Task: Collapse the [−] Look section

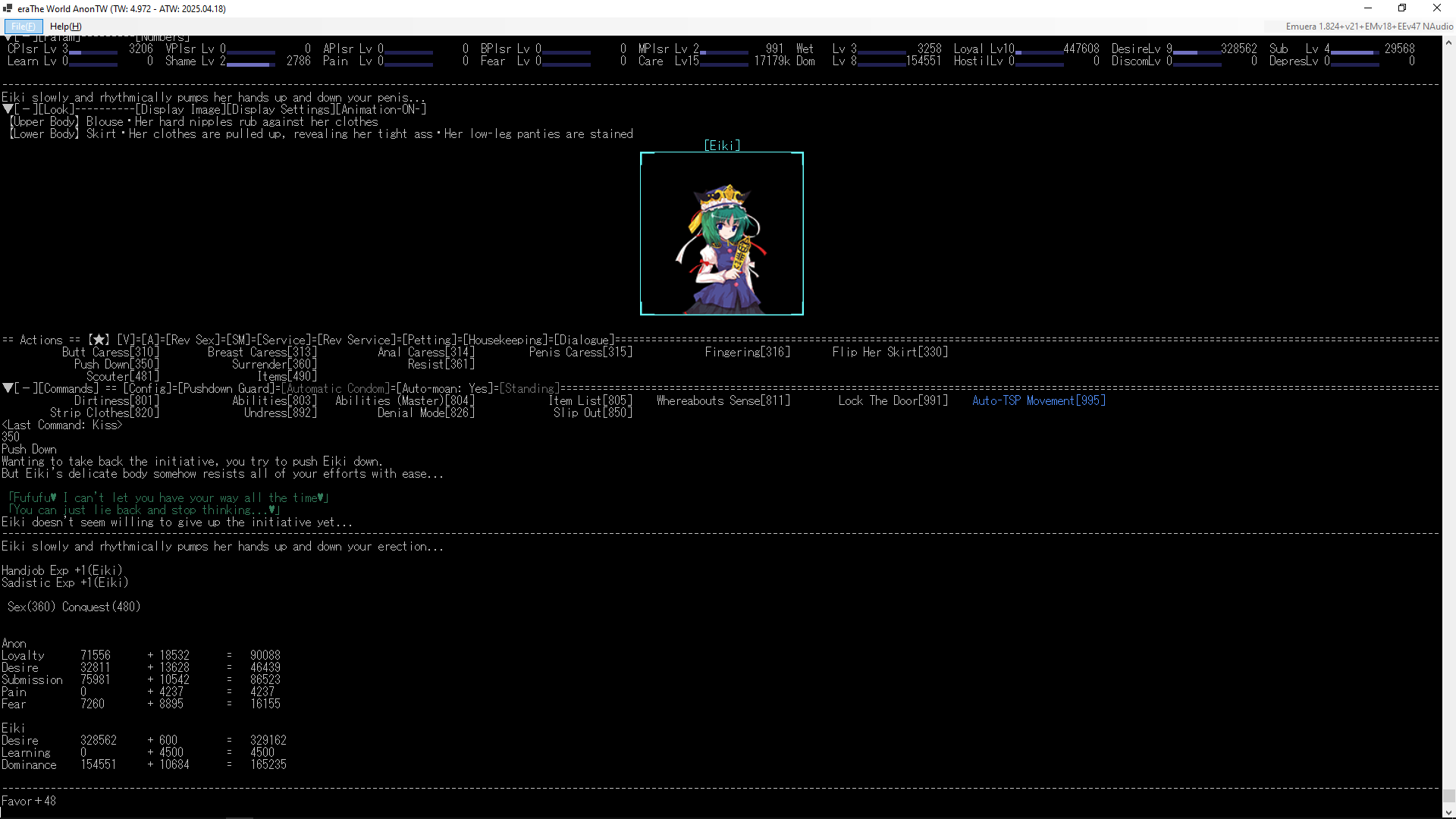Action: click(25, 109)
